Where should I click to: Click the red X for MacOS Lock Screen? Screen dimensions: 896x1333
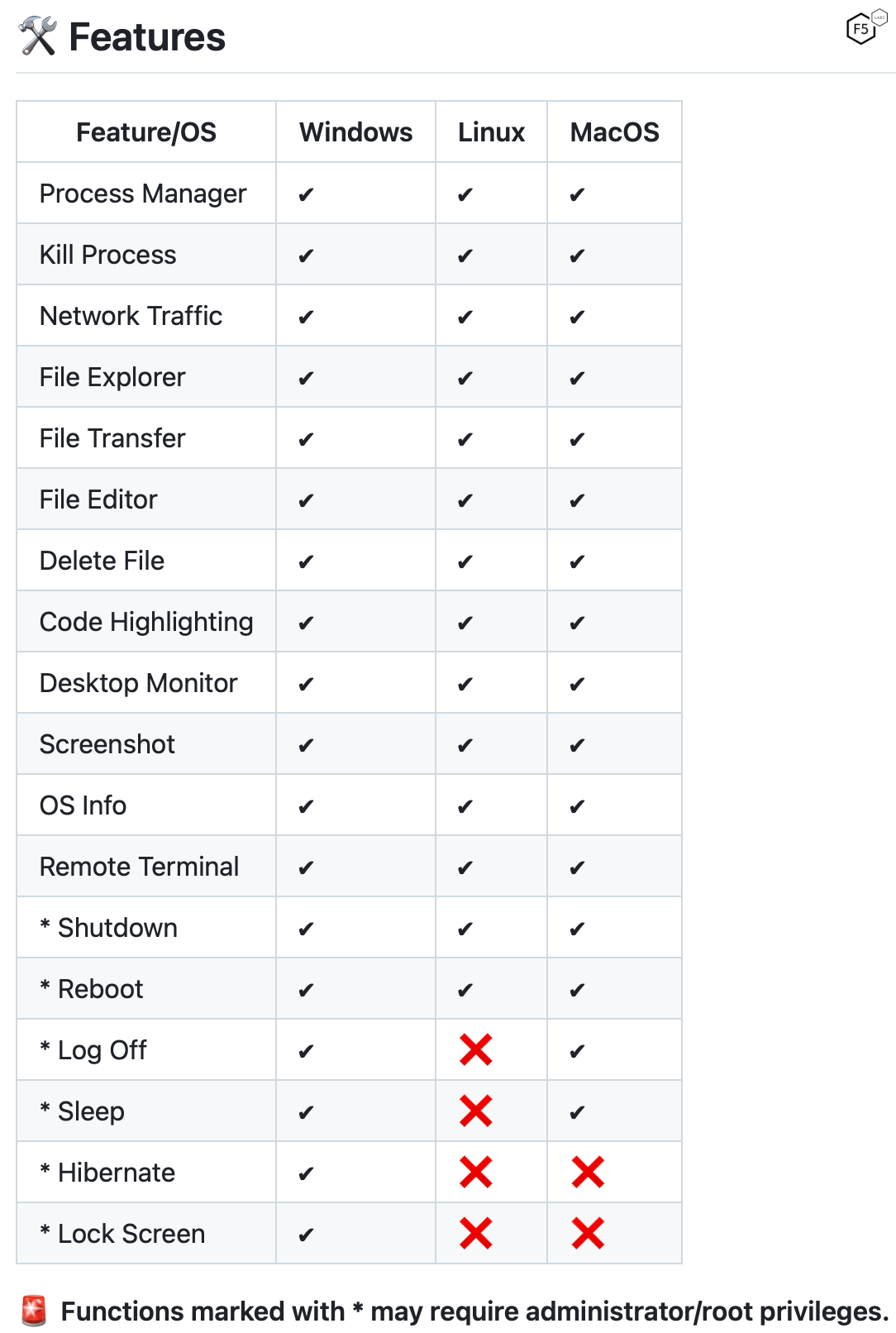[588, 1234]
